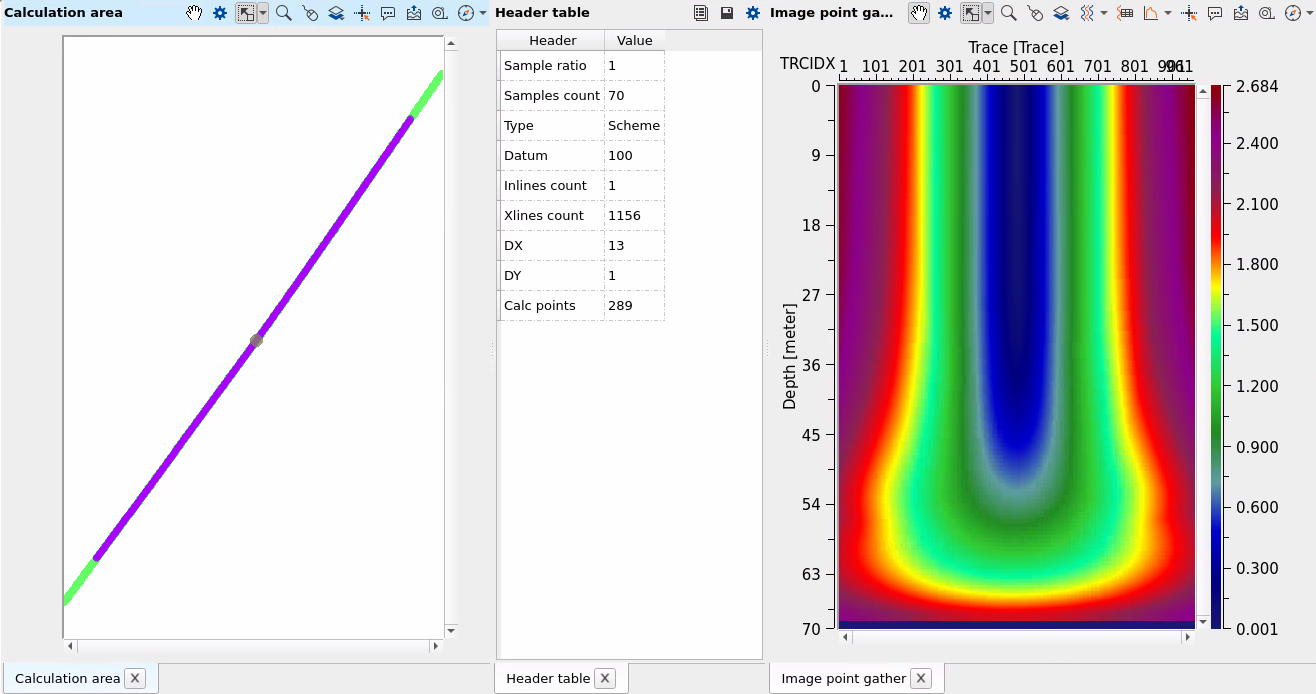Select the pan hand tool in Calculation area
Viewport: 1316px width, 694px height.
click(x=194, y=13)
